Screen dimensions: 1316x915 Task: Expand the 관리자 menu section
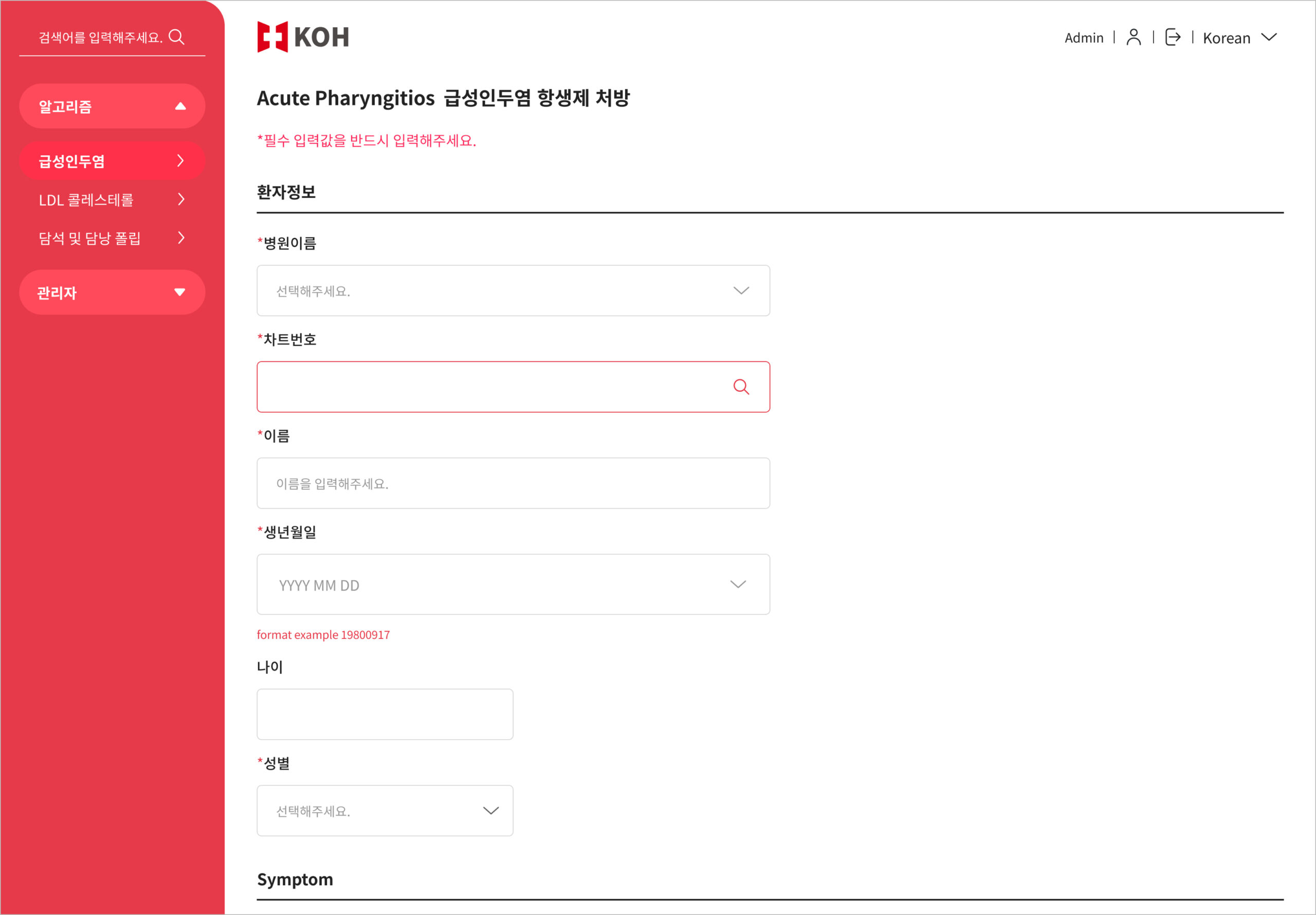(x=179, y=292)
